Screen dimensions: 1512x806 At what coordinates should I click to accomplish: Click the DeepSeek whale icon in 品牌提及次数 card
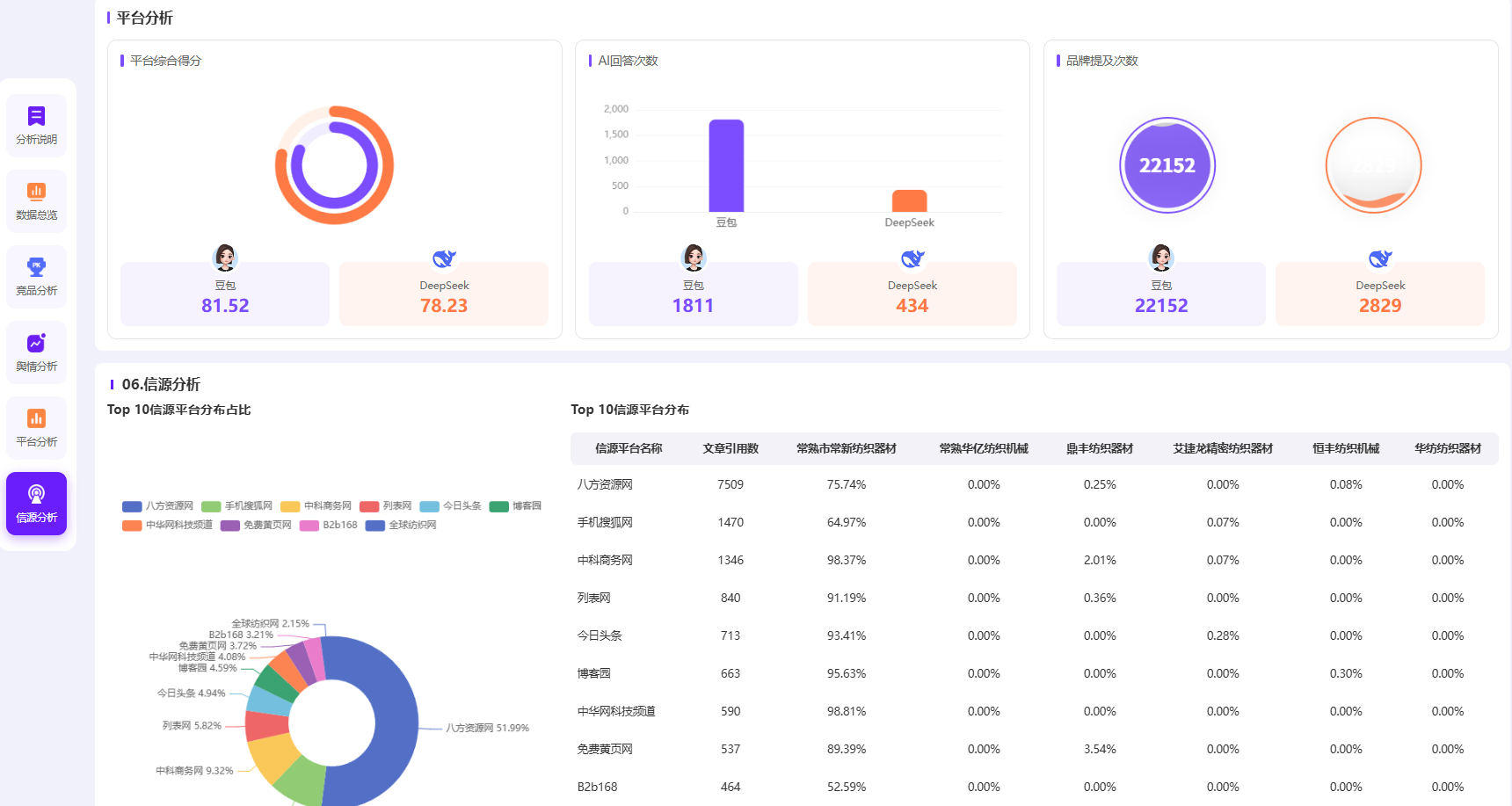click(x=1380, y=258)
